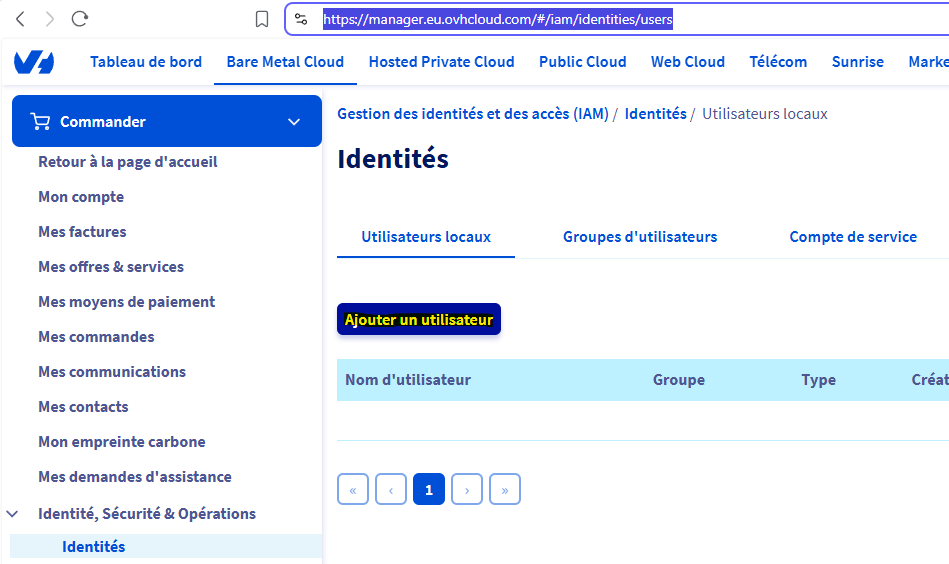Click Identités breadcrumb link
Screen dimensions: 949x564
pos(655,114)
